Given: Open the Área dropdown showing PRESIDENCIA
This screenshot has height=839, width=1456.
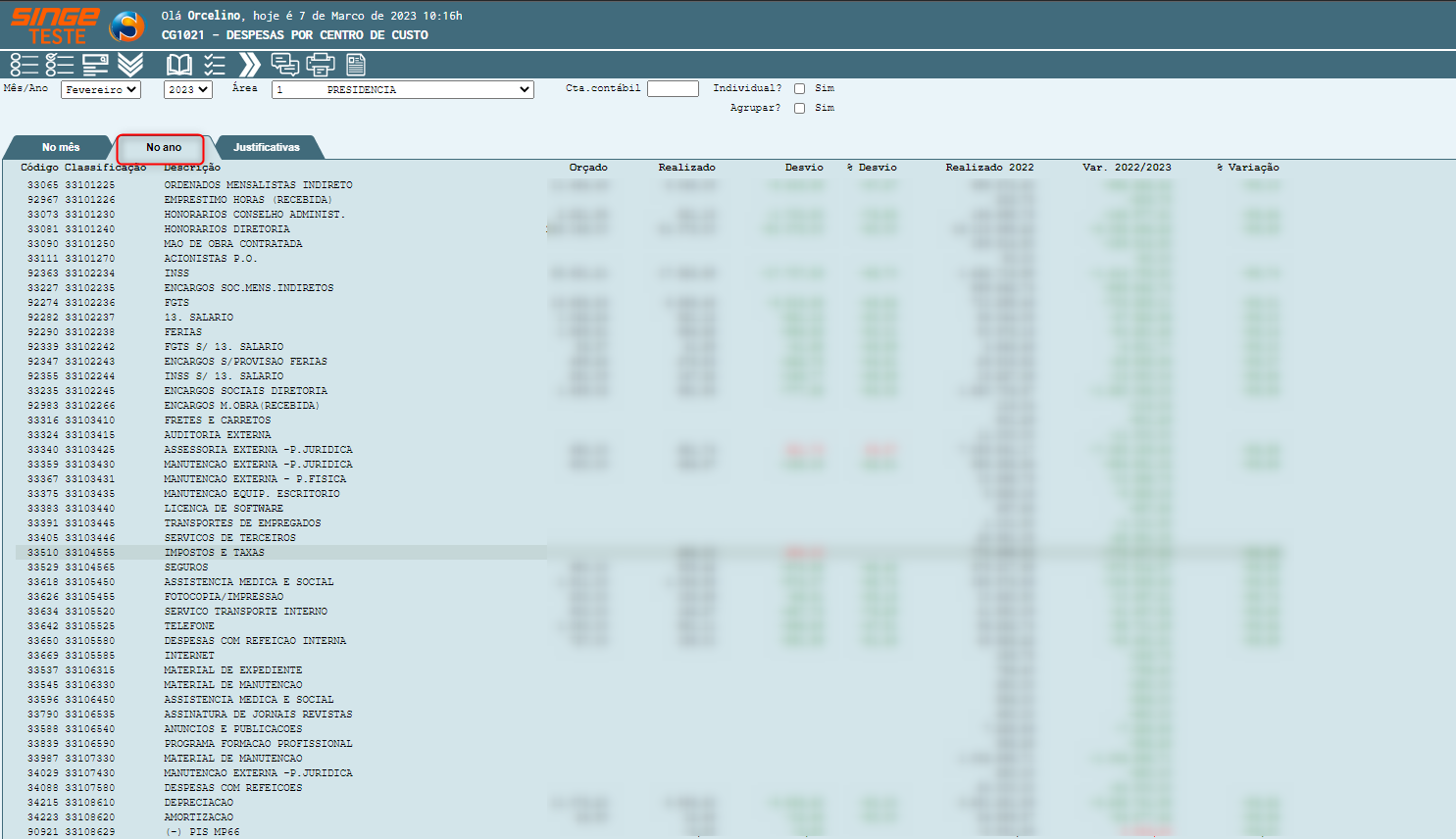Looking at the screenshot, I should pyautogui.click(x=402, y=89).
